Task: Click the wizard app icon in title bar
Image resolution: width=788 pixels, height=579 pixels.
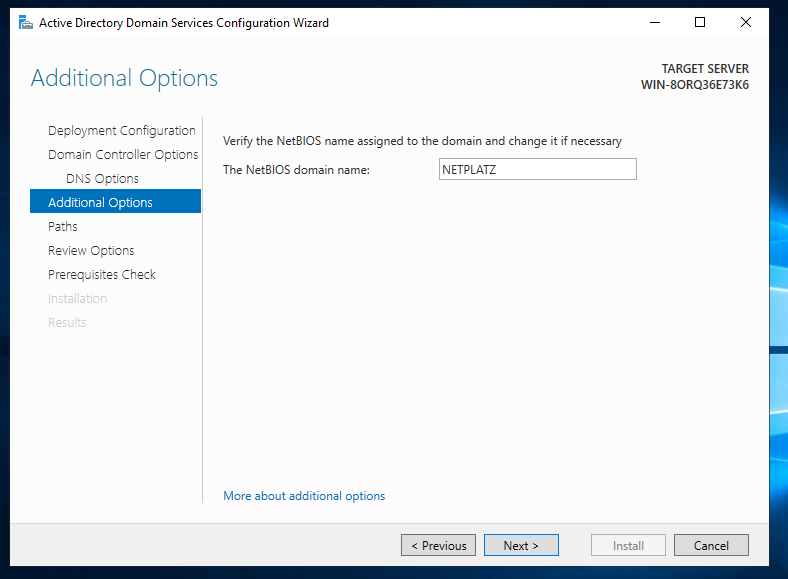Action: click(25, 23)
